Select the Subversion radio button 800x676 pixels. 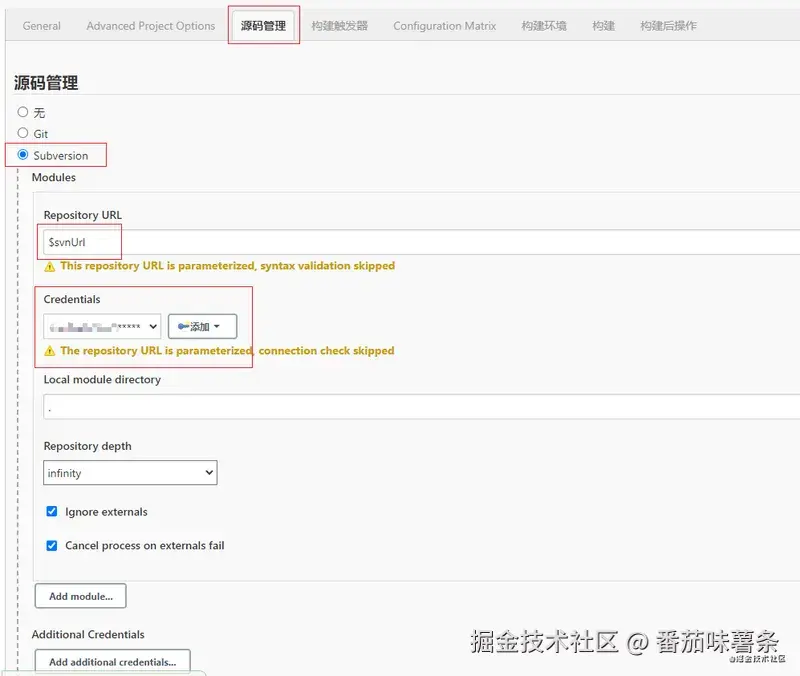click(22, 155)
